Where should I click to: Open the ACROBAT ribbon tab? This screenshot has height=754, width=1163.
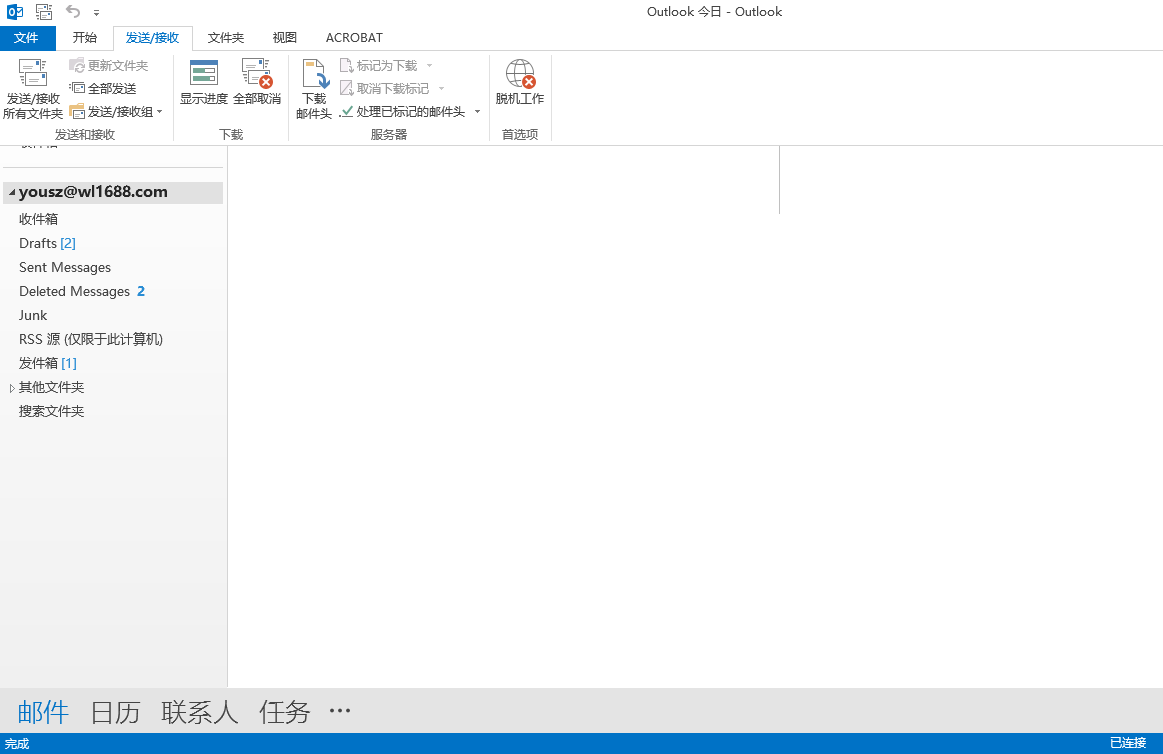coord(355,38)
